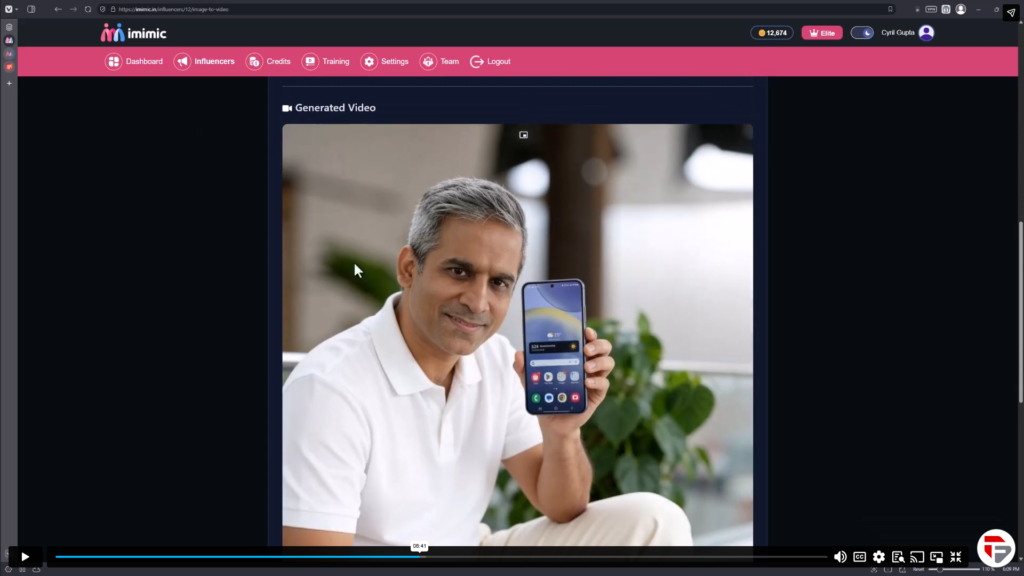Click the 12,674 credits balance

772,33
